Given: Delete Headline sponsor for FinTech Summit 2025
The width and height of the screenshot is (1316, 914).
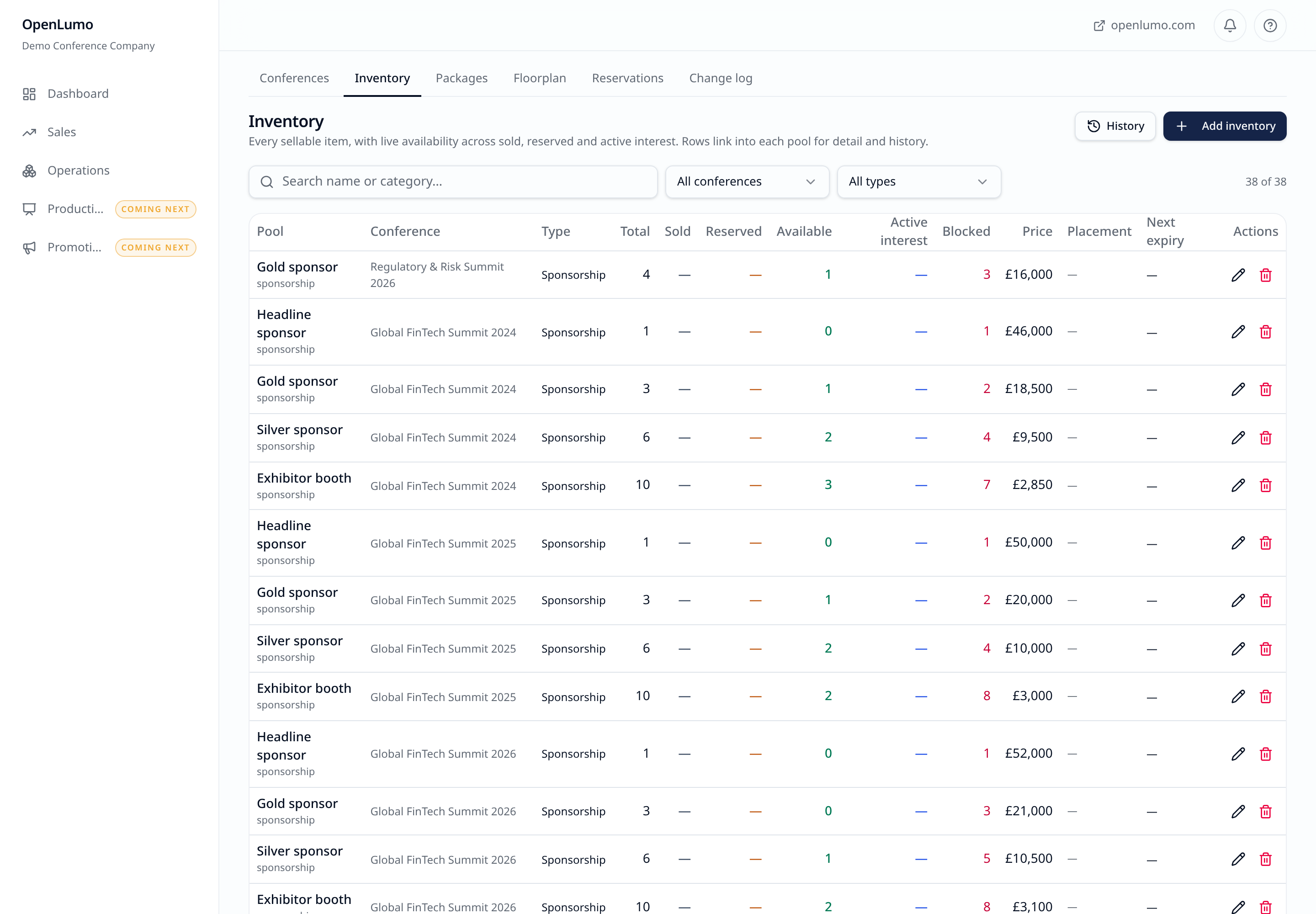Looking at the screenshot, I should click(1266, 543).
